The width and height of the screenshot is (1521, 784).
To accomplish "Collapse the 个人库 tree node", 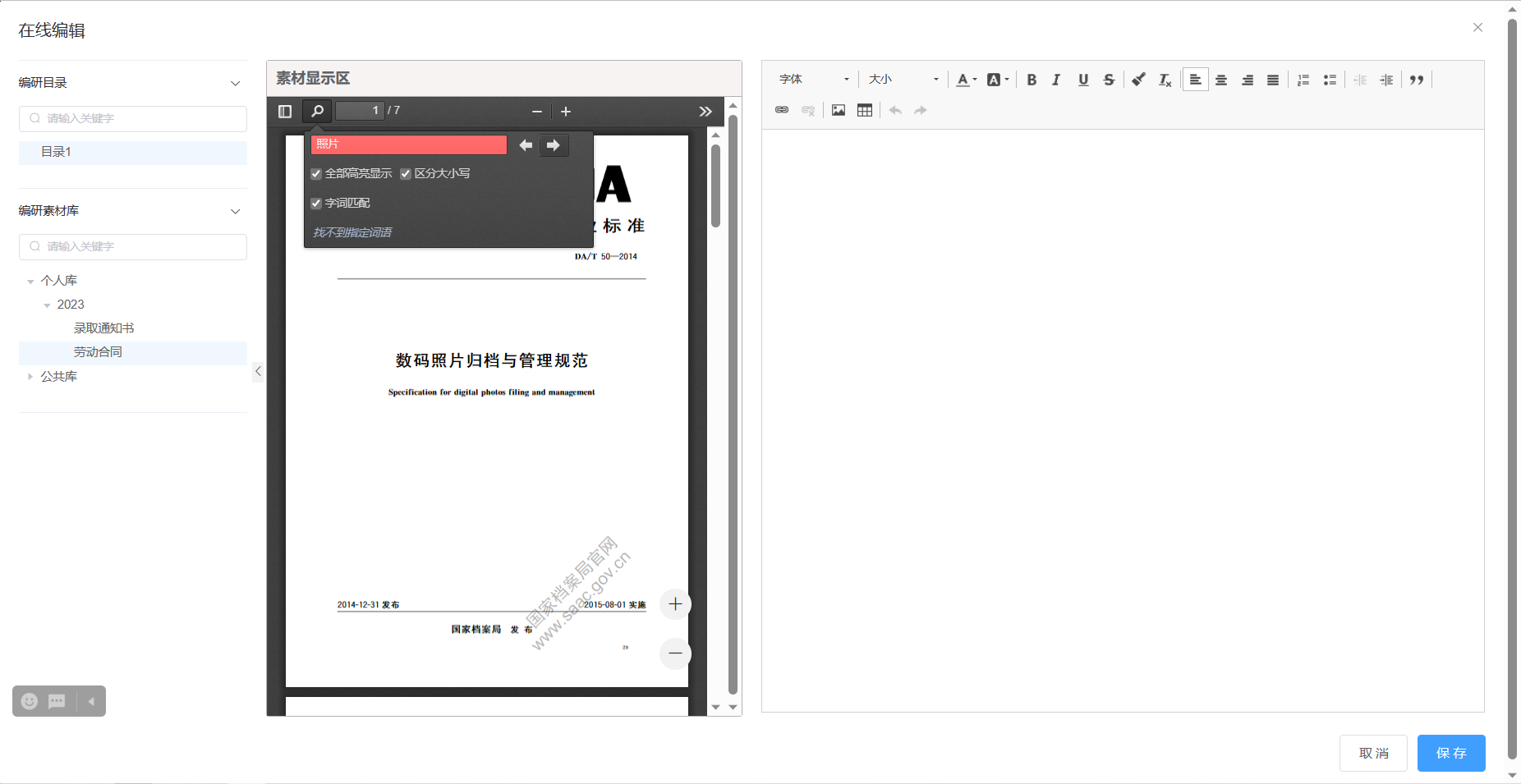I will 30,282.
